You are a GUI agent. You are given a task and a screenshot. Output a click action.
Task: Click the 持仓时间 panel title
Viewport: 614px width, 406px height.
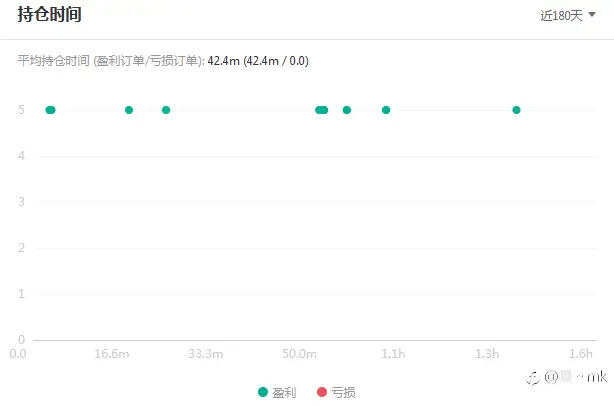pos(49,15)
